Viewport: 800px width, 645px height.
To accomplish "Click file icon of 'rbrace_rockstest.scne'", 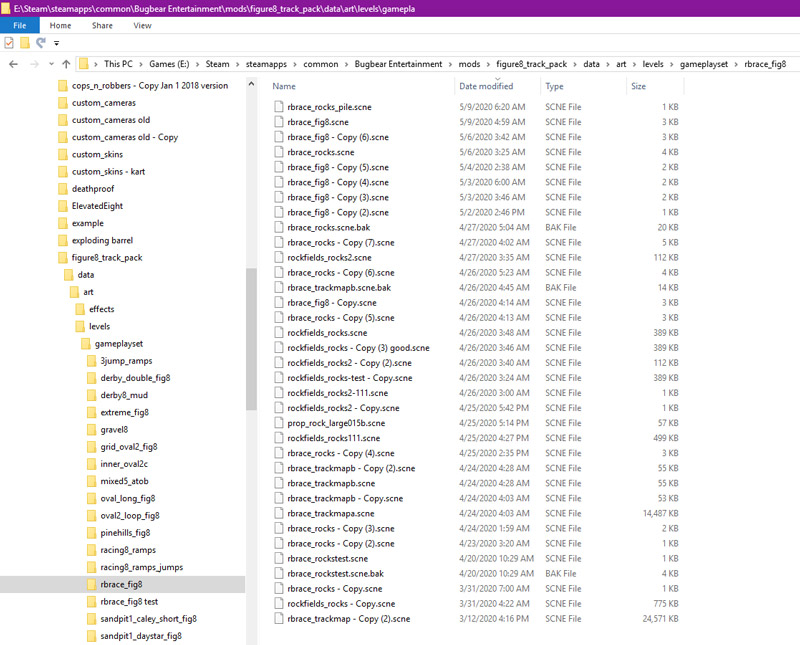I will pos(279,558).
